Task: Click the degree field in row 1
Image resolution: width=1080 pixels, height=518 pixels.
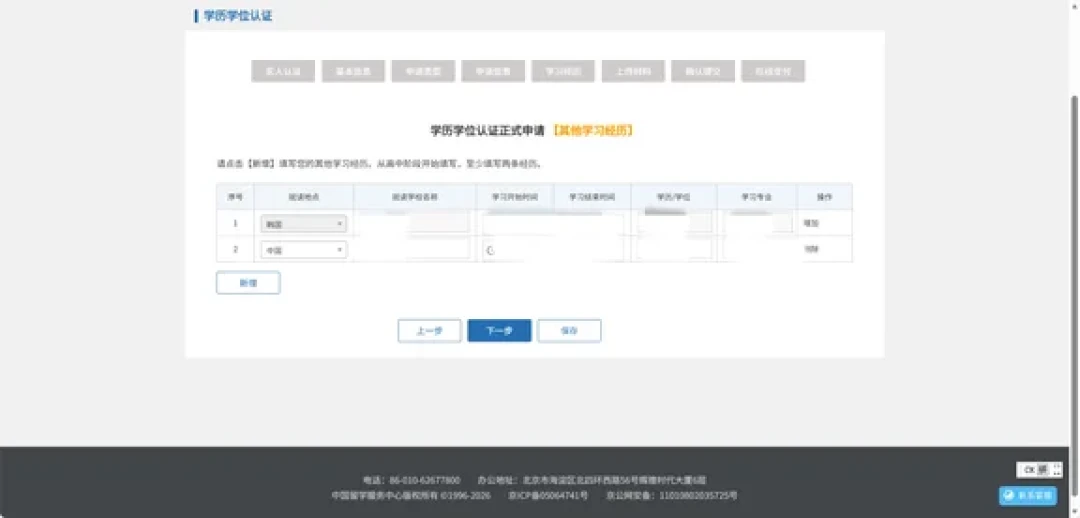Action: [x=674, y=223]
